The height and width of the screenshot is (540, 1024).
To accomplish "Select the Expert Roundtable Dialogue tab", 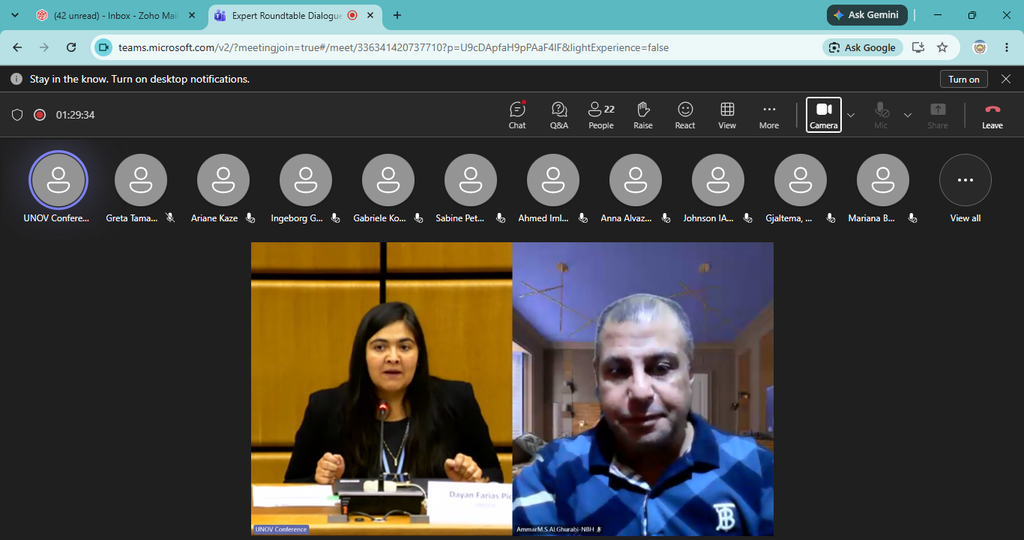I will [295, 15].
